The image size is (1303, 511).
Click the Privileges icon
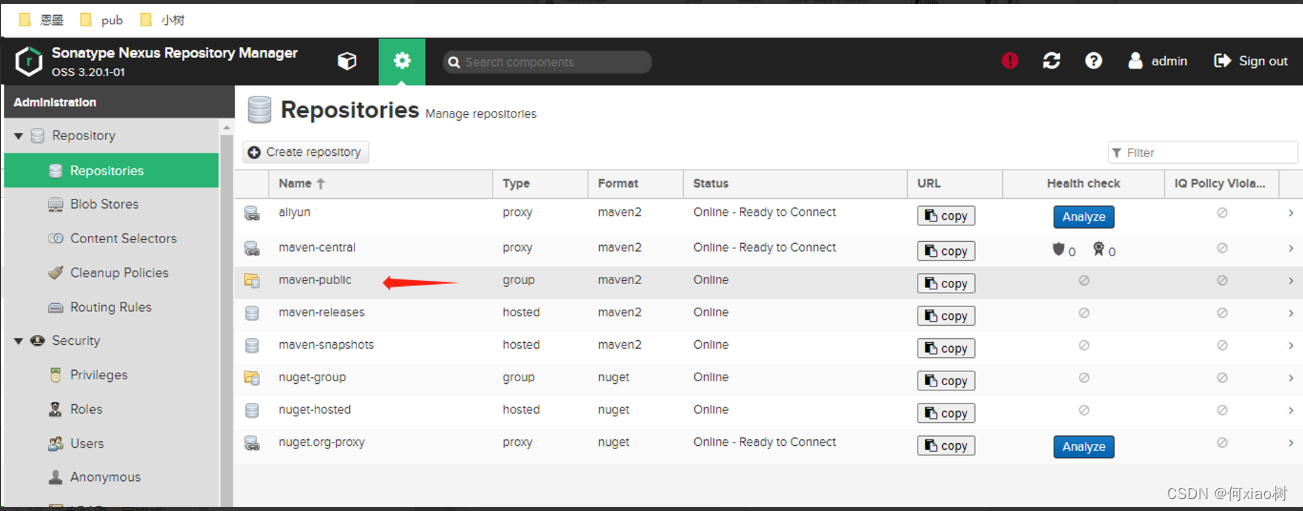[56, 375]
